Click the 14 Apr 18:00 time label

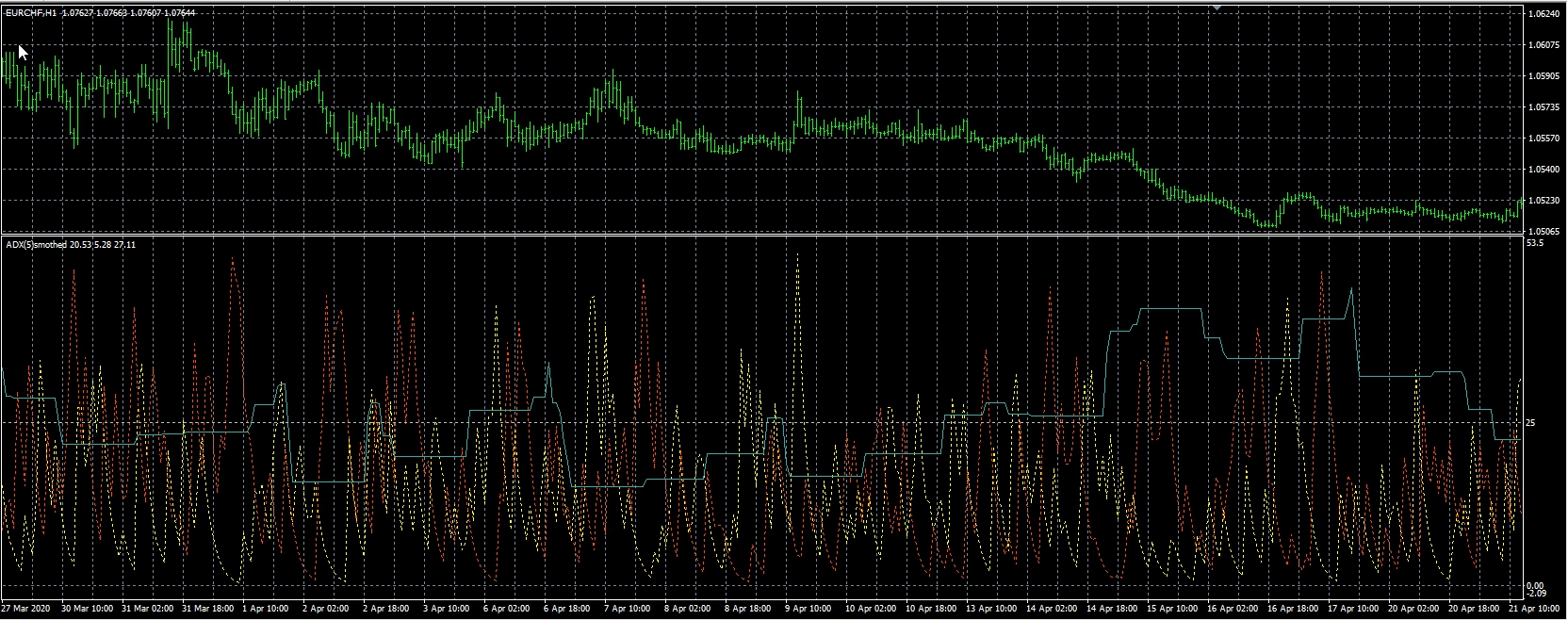click(x=1114, y=609)
